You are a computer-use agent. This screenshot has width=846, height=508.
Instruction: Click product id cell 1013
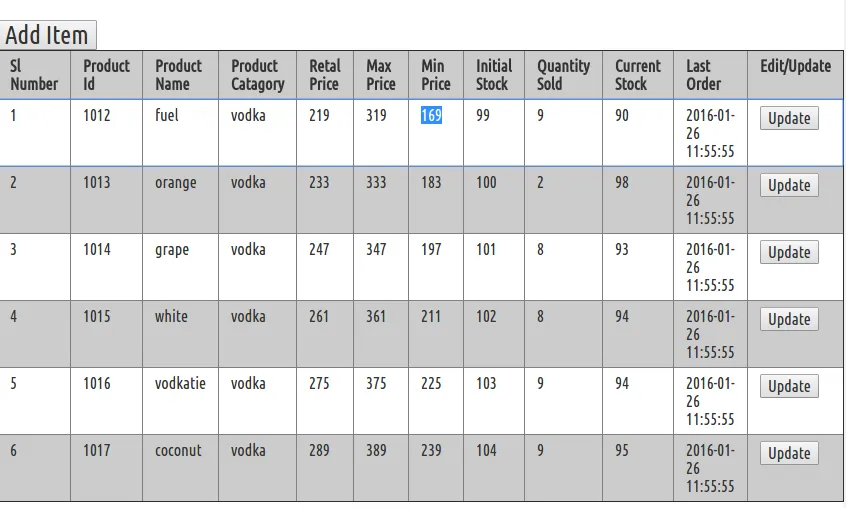(97, 182)
